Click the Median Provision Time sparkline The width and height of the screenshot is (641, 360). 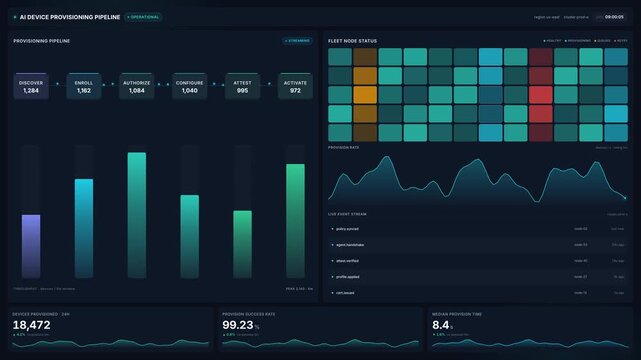[x=530, y=343]
